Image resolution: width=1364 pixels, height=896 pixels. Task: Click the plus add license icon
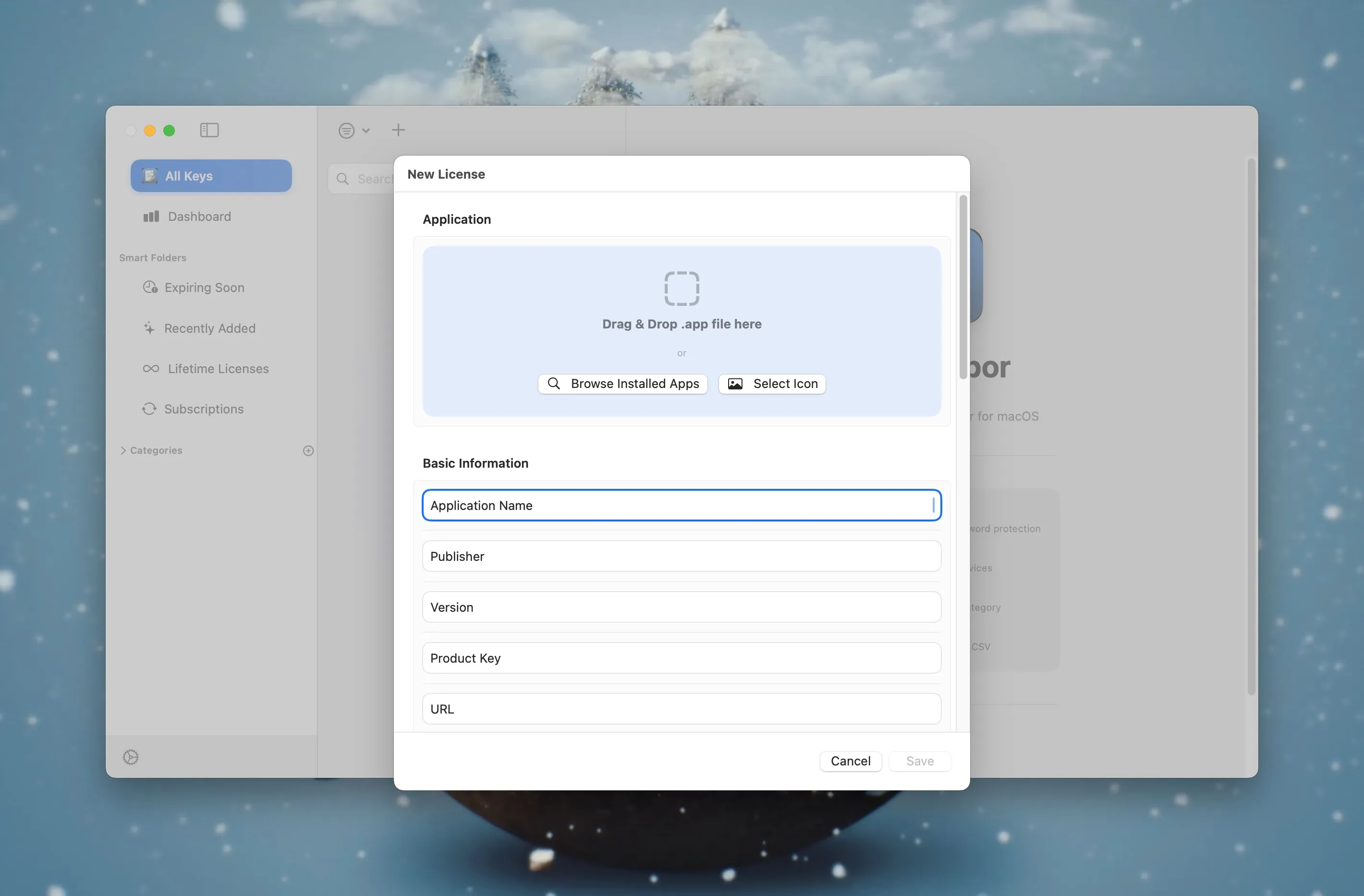point(398,131)
